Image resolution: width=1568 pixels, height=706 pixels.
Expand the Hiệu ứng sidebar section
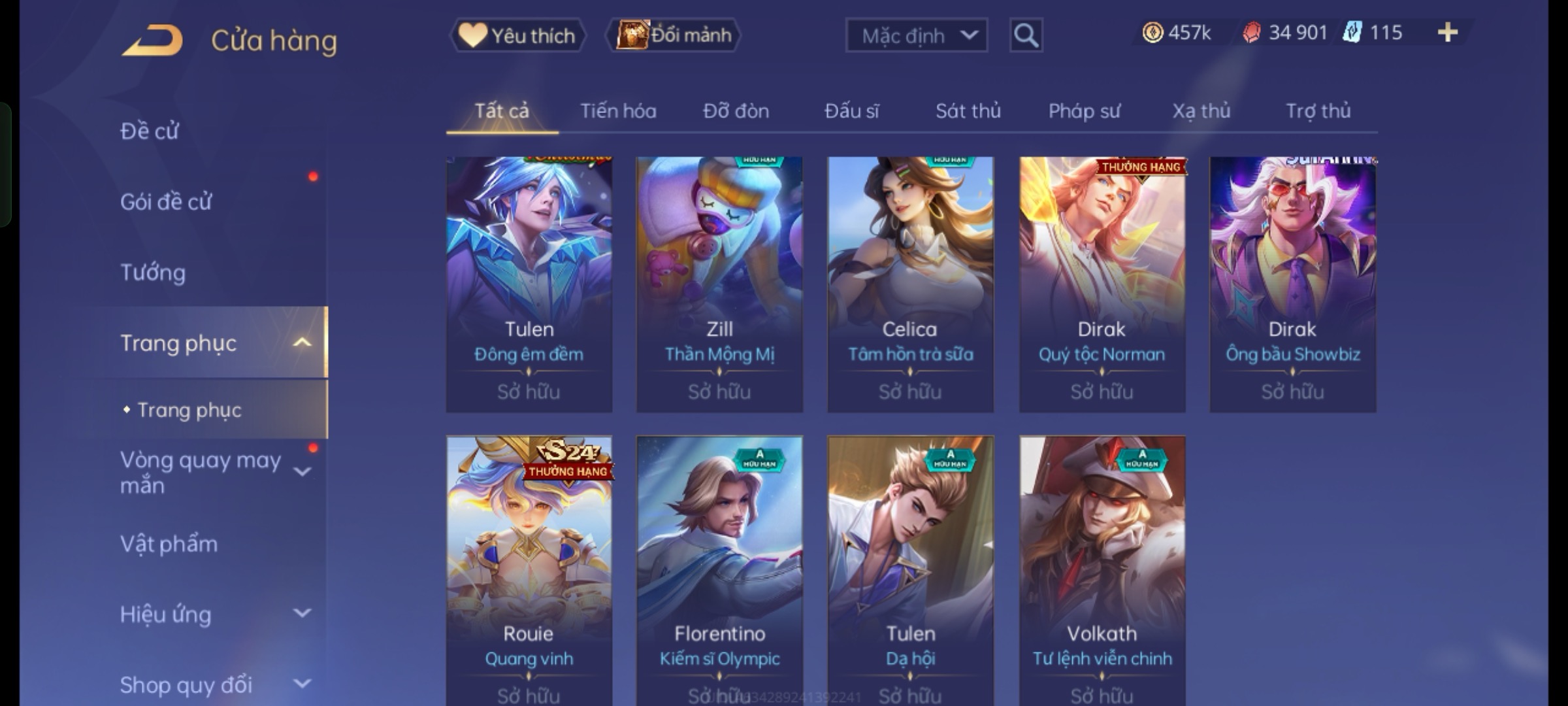point(302,613)
